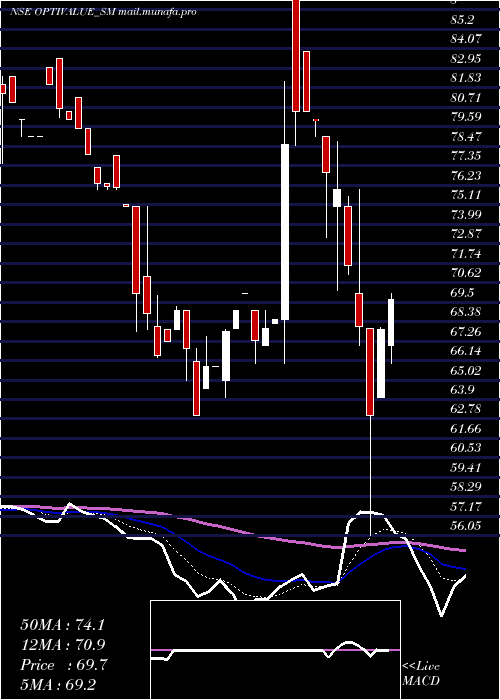The height and width of the screenshot is (700, 500).
Task: Click the <<Live MACD label
Action: tap(421, 673)
